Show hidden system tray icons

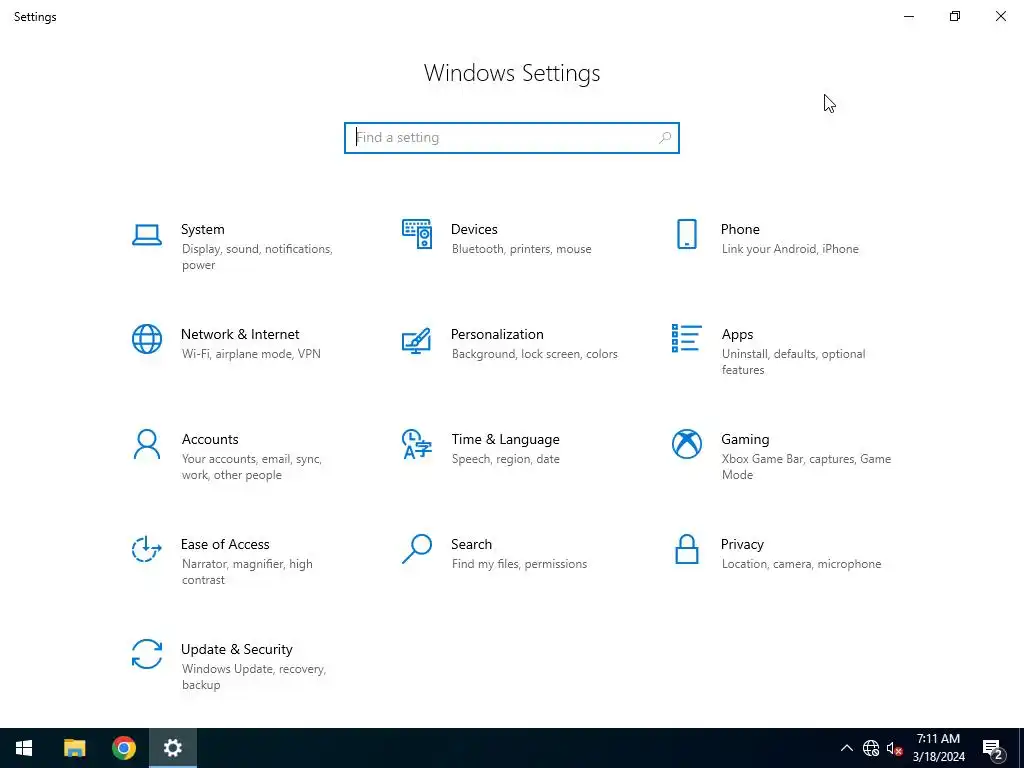click(846, 748)
